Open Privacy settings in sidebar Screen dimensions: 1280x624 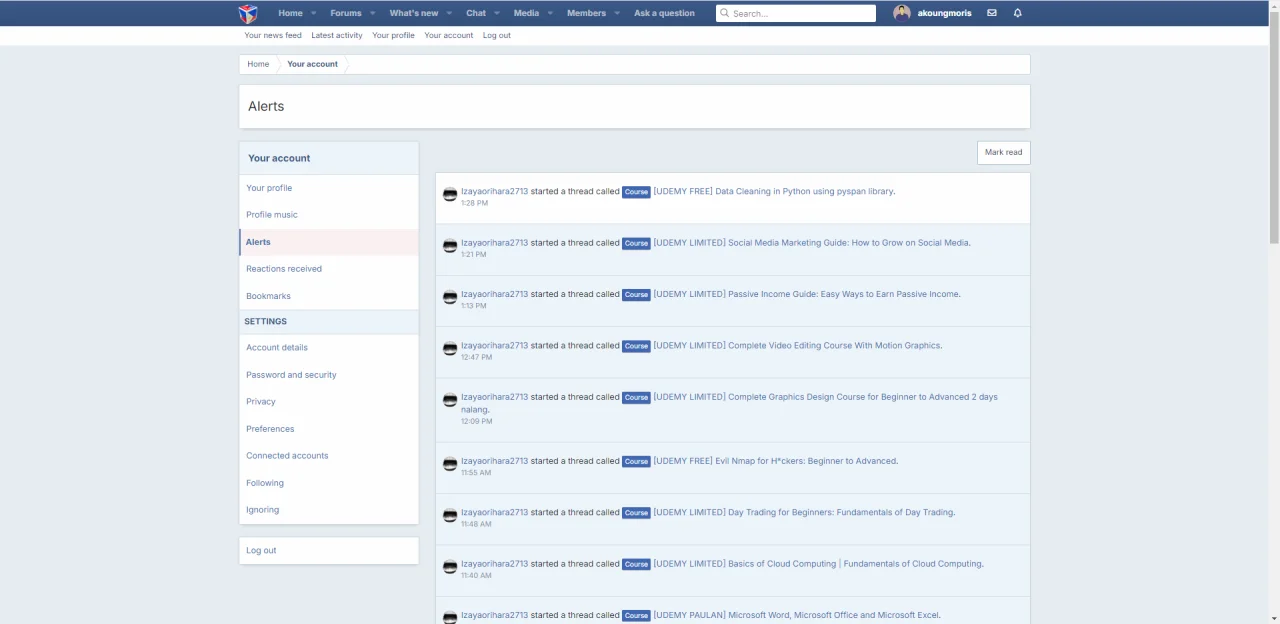pos(329,402)
